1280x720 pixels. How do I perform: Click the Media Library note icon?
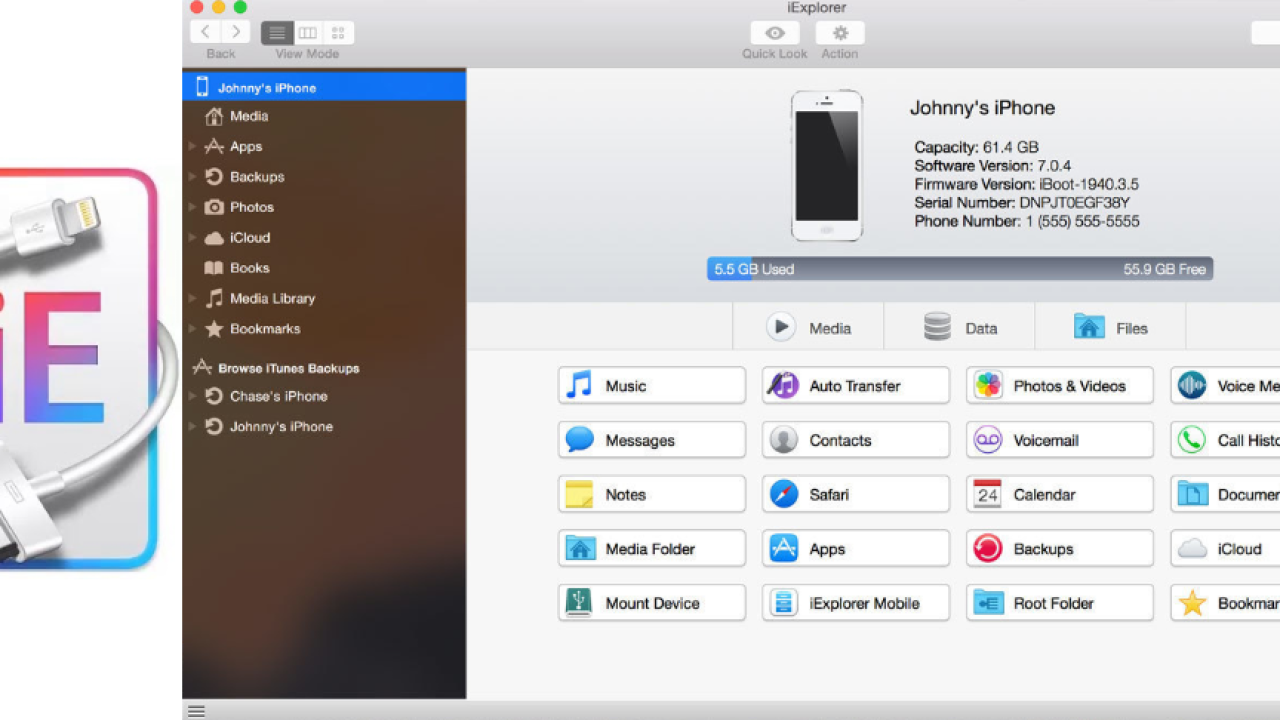(x=214, y=298)
